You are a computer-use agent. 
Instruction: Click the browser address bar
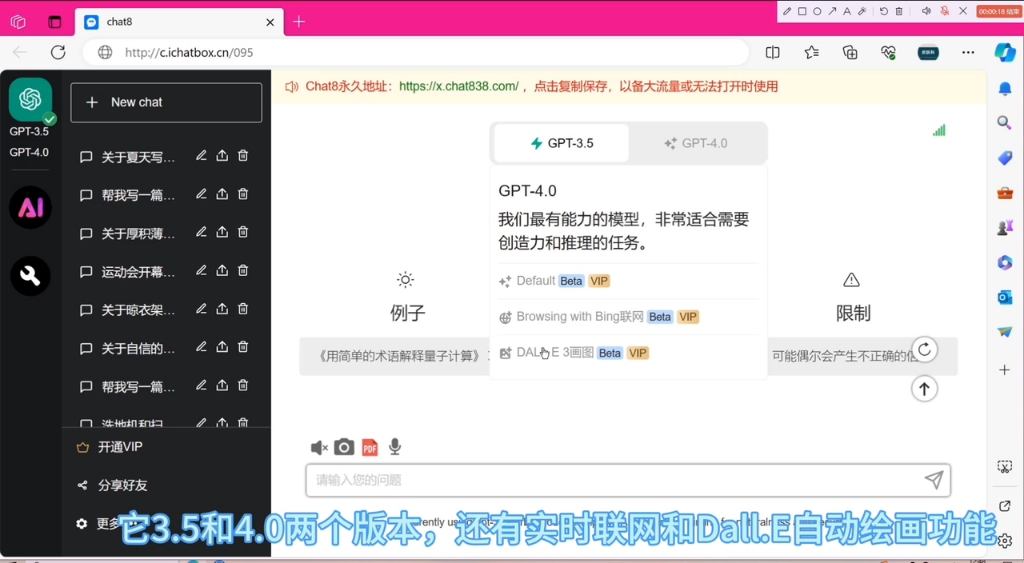(x=415, y=52)
